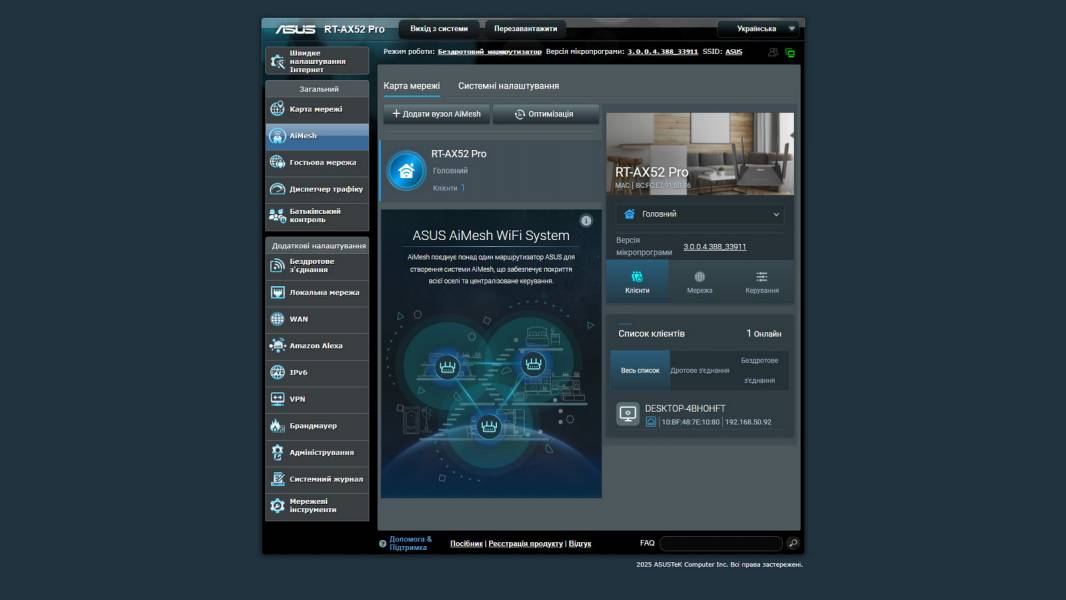The height and width of the screenshot is (600, 1066).
Task: Click the DESKTOP-4BHOHFT device icon
Action: click(x=628, y=414)
